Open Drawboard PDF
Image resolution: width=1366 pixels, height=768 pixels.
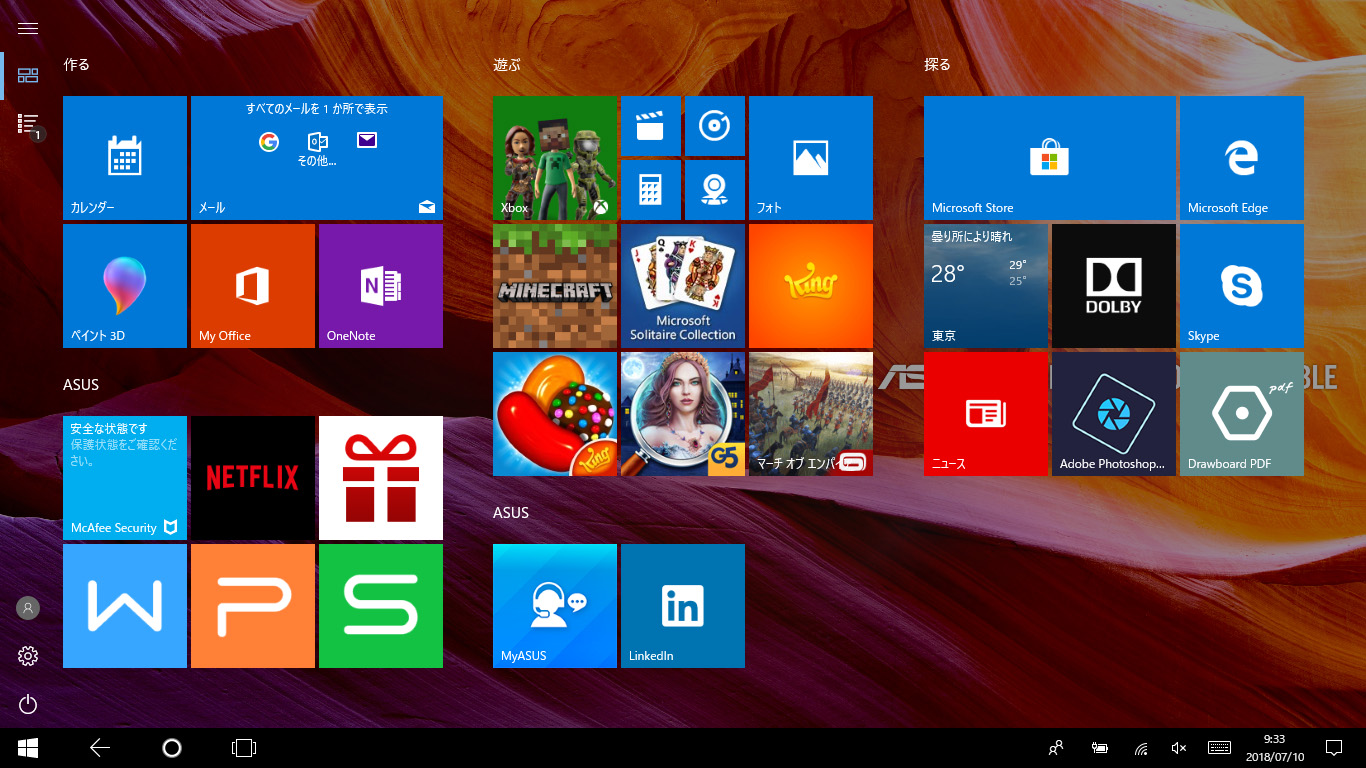click(1242, 414)
